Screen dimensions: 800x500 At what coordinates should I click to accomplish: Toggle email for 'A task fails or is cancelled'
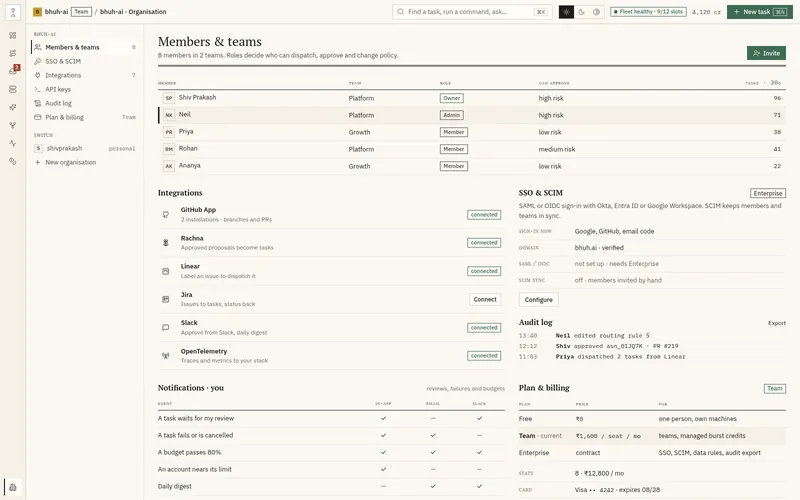click(433, 435)
